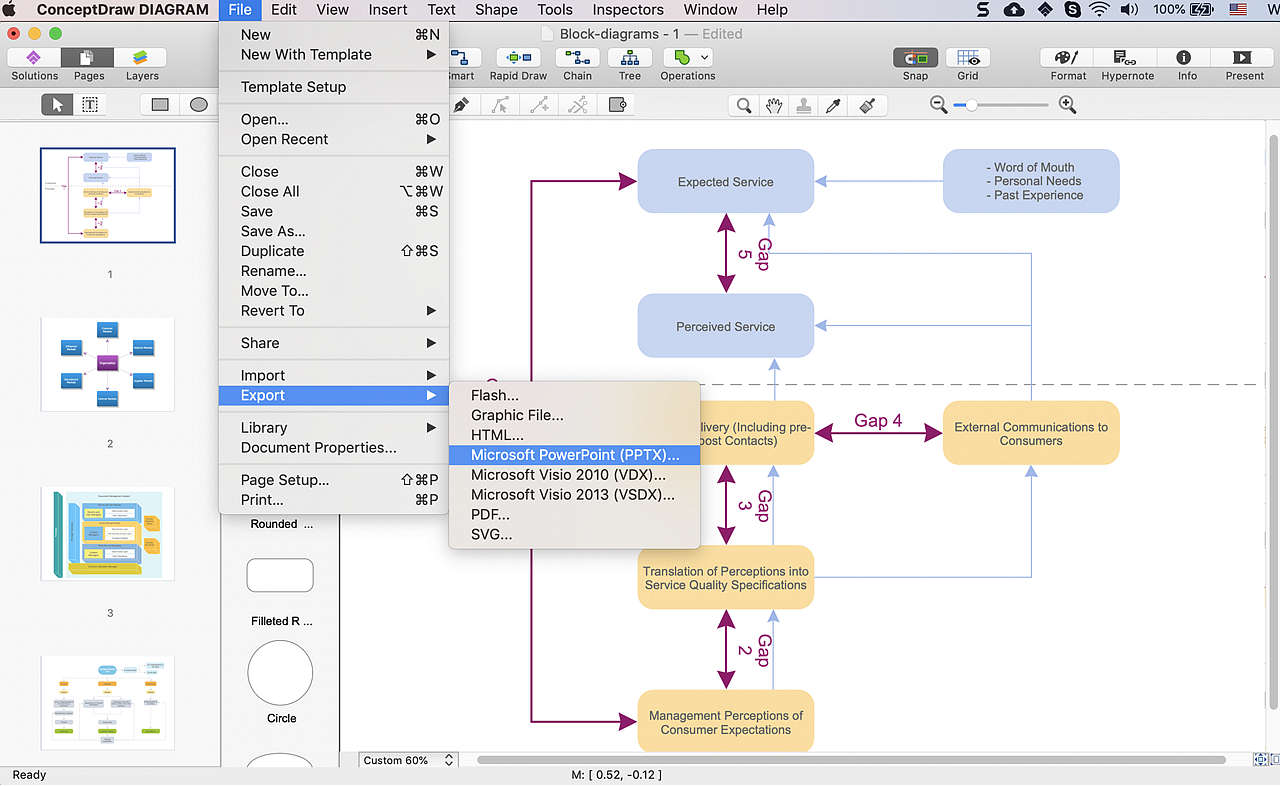Toggle Snap on or off

[915, 58]
